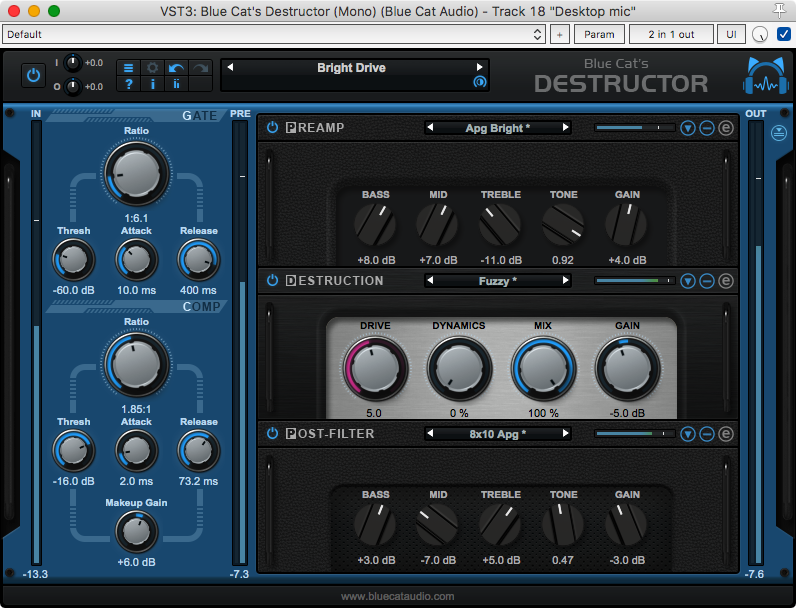Open the main menu hamburger icon
796x608 pixels.
coord(128,67)
